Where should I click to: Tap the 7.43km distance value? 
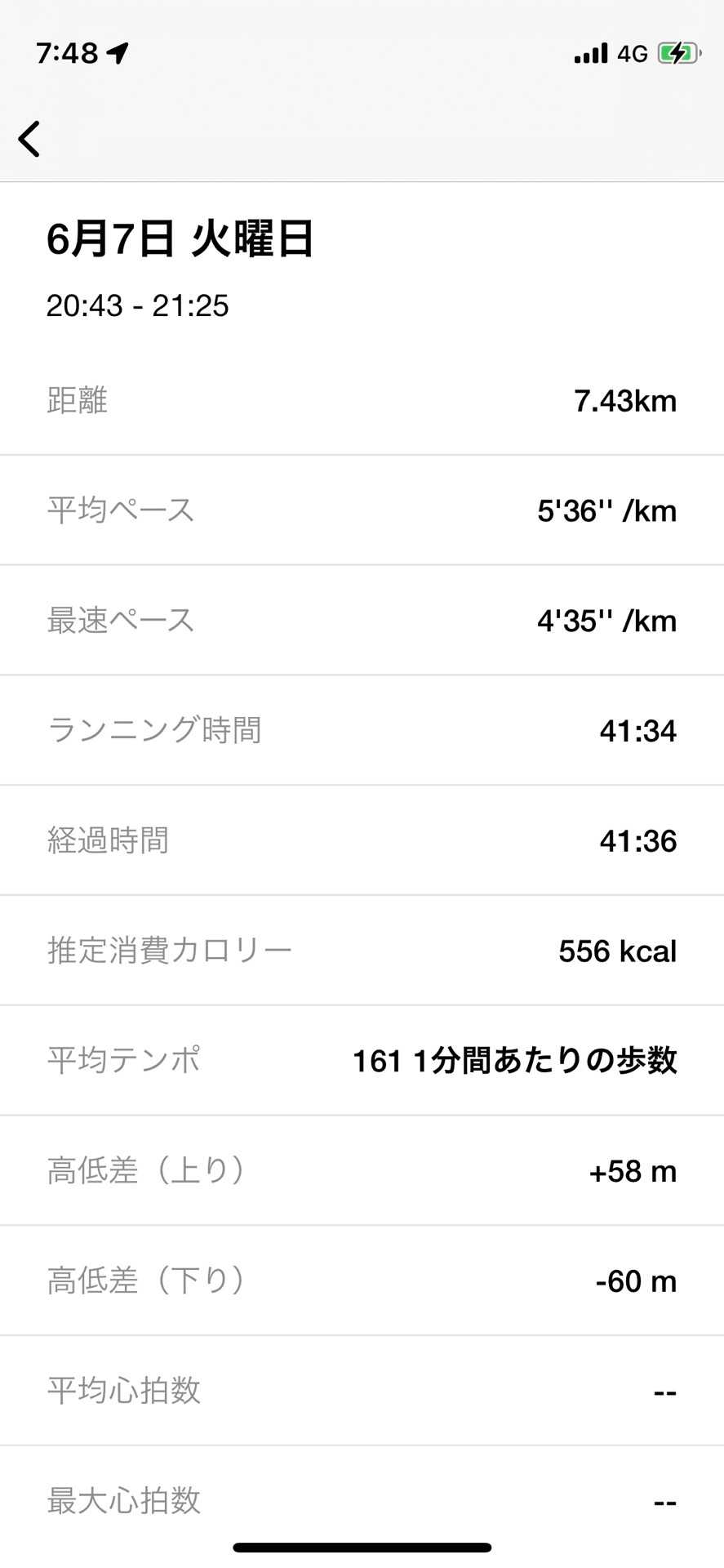pos(624,401)
